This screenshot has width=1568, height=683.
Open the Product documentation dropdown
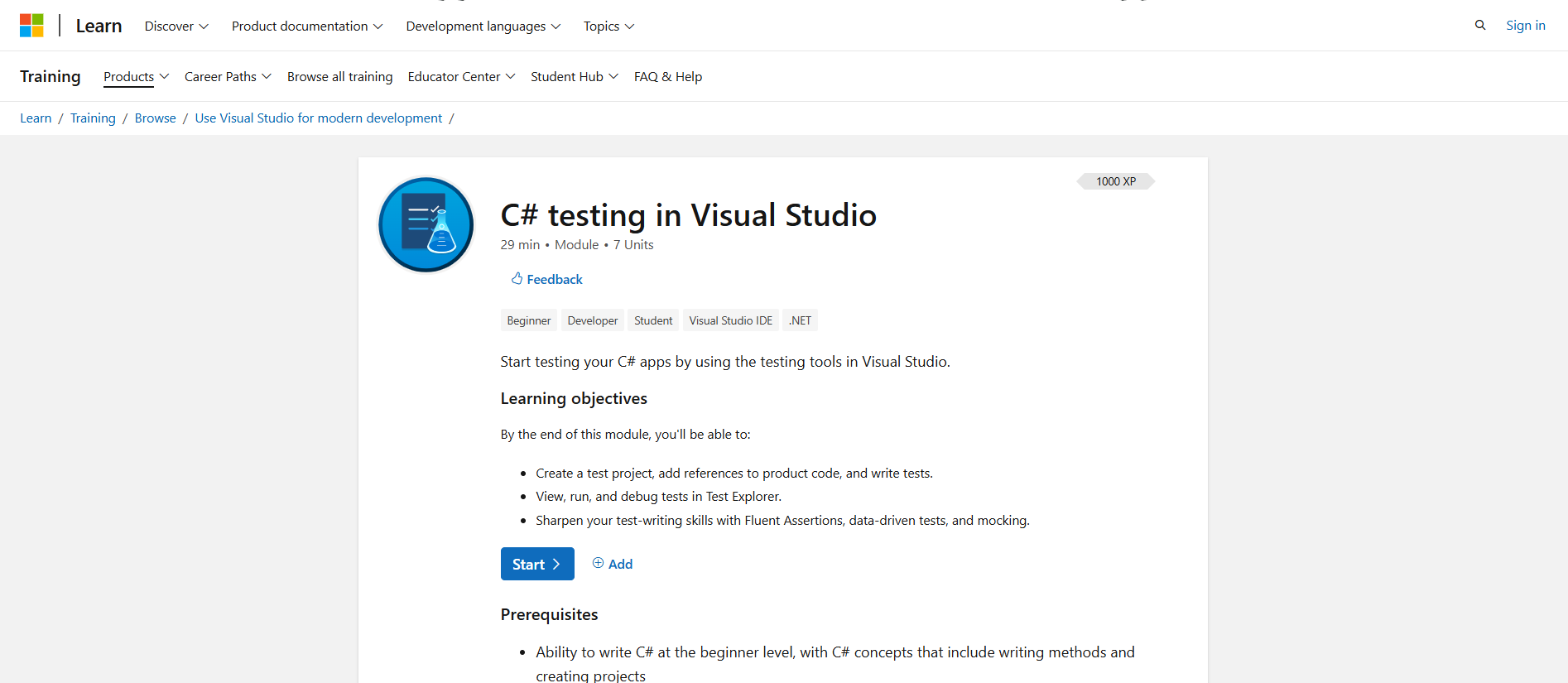coord(307,26)
